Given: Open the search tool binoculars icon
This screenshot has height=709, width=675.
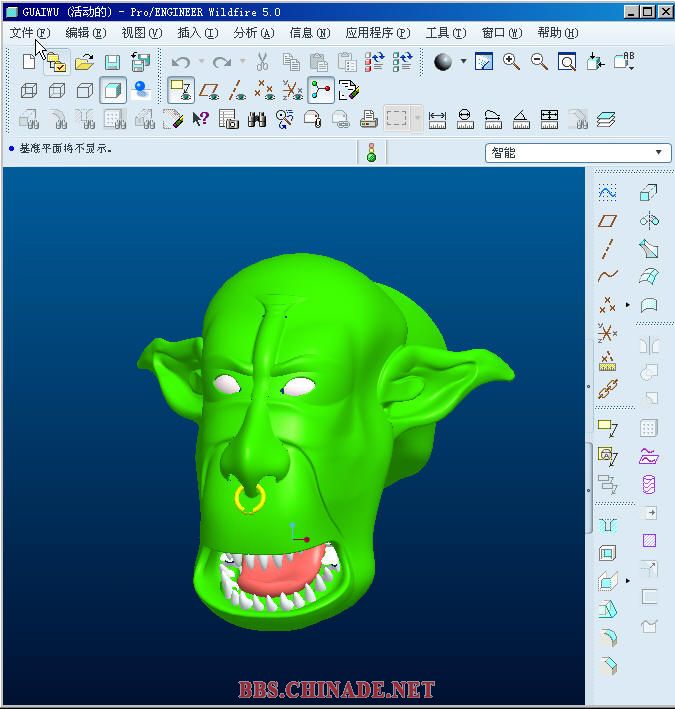Looking at the screenshot, I should (x=256, y=119).
